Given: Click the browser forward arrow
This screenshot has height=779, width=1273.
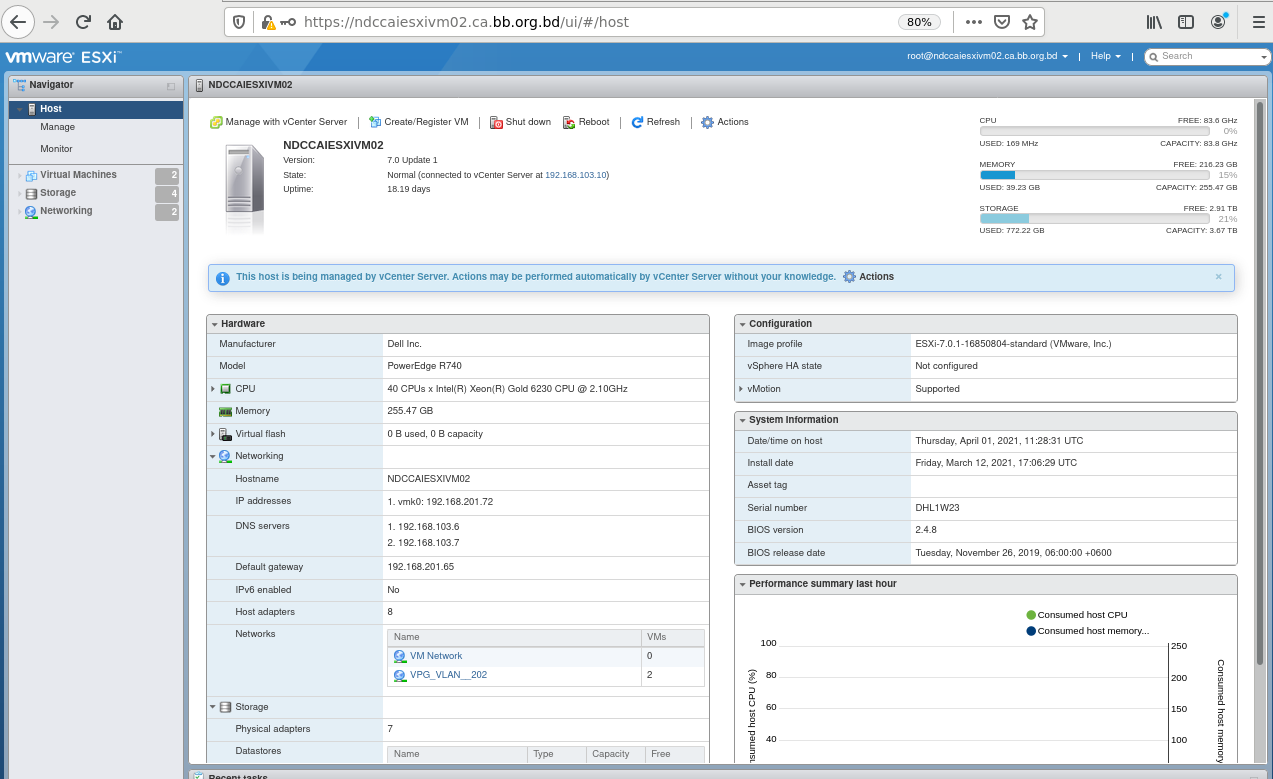Looking at the screenshot, I should coord(52,21).
